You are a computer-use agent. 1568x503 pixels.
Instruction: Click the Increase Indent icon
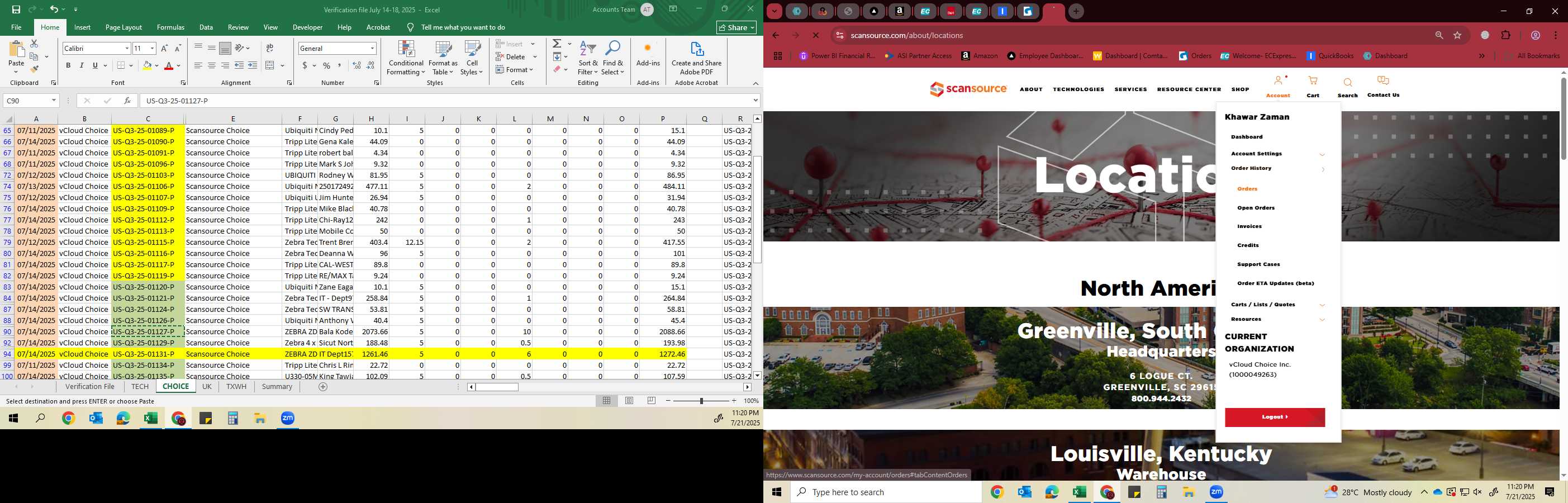click(x=253, y=65)
